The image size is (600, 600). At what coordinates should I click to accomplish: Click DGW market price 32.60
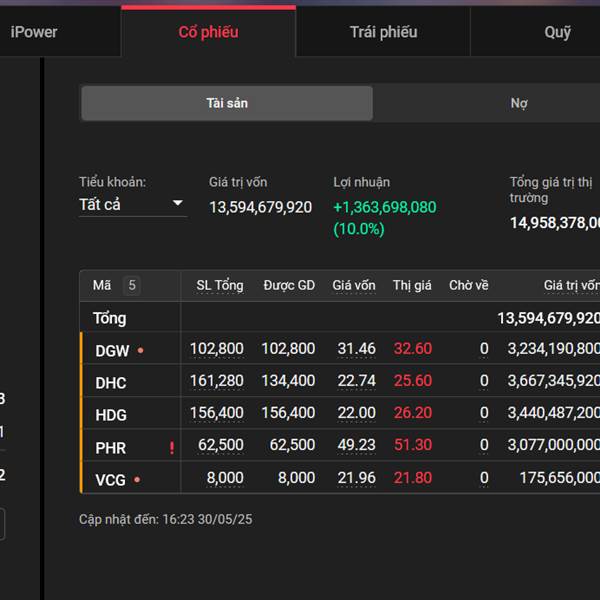pos(413,349)
